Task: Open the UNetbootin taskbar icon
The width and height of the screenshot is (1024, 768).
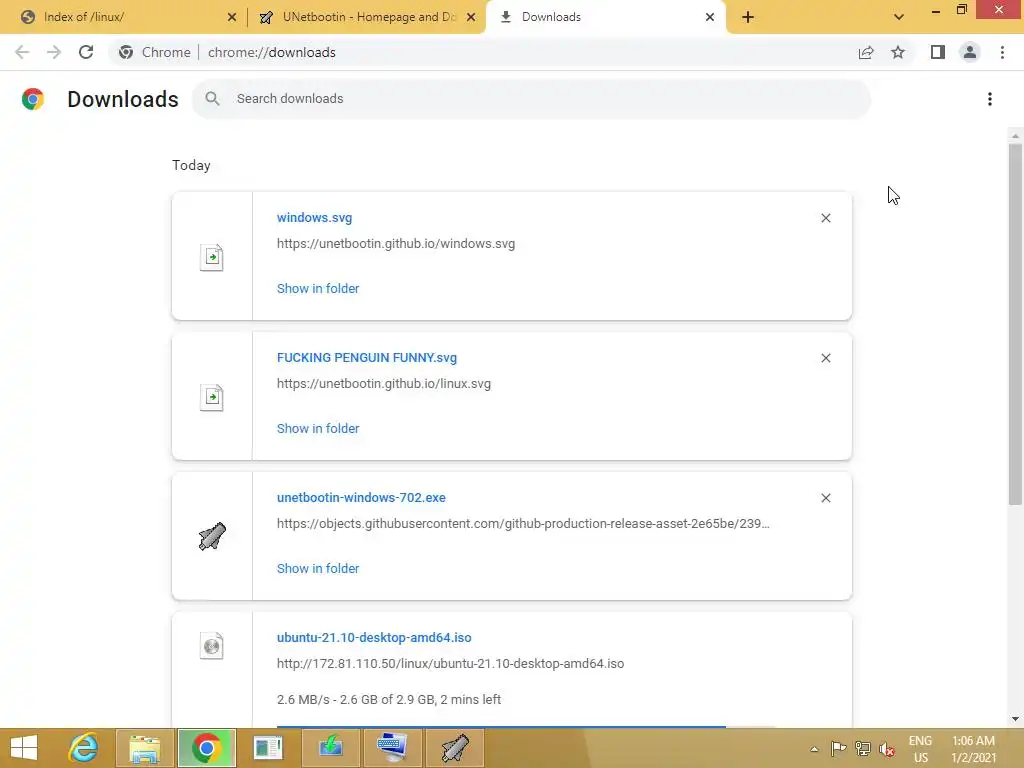Action: 455,748
